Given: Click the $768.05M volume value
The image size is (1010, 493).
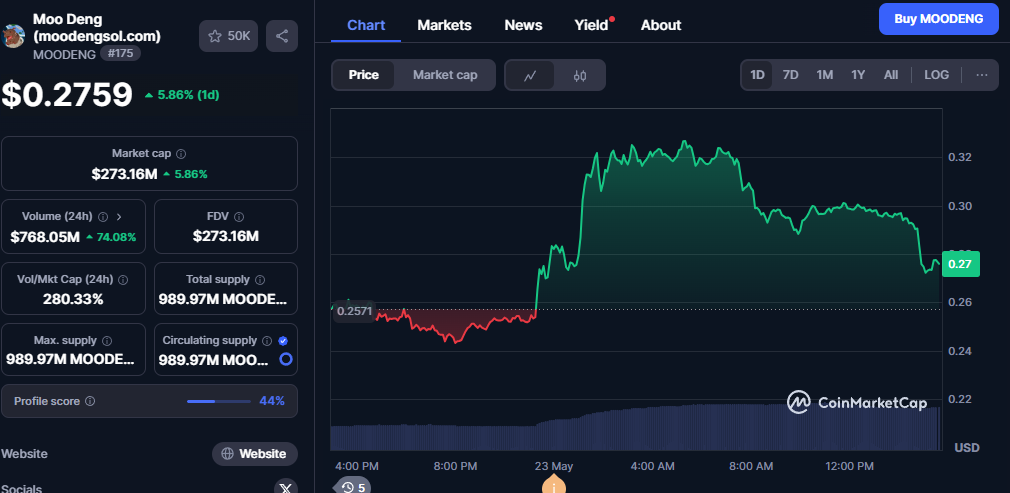Looking at the screenshot, I should (x=45, y=237).
